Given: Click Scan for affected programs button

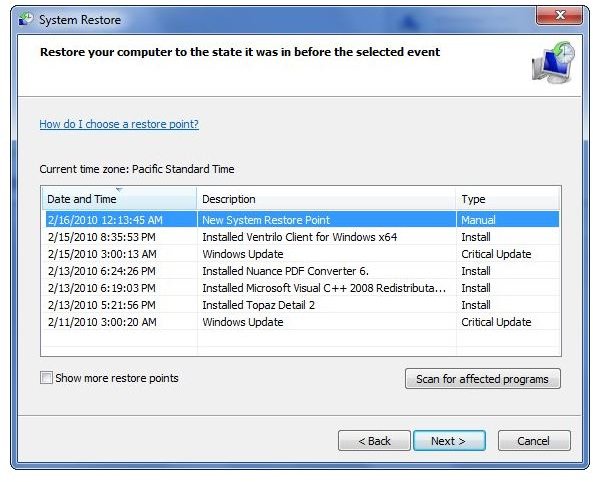Looking at the screenshot, I should [x=483, y=379].
